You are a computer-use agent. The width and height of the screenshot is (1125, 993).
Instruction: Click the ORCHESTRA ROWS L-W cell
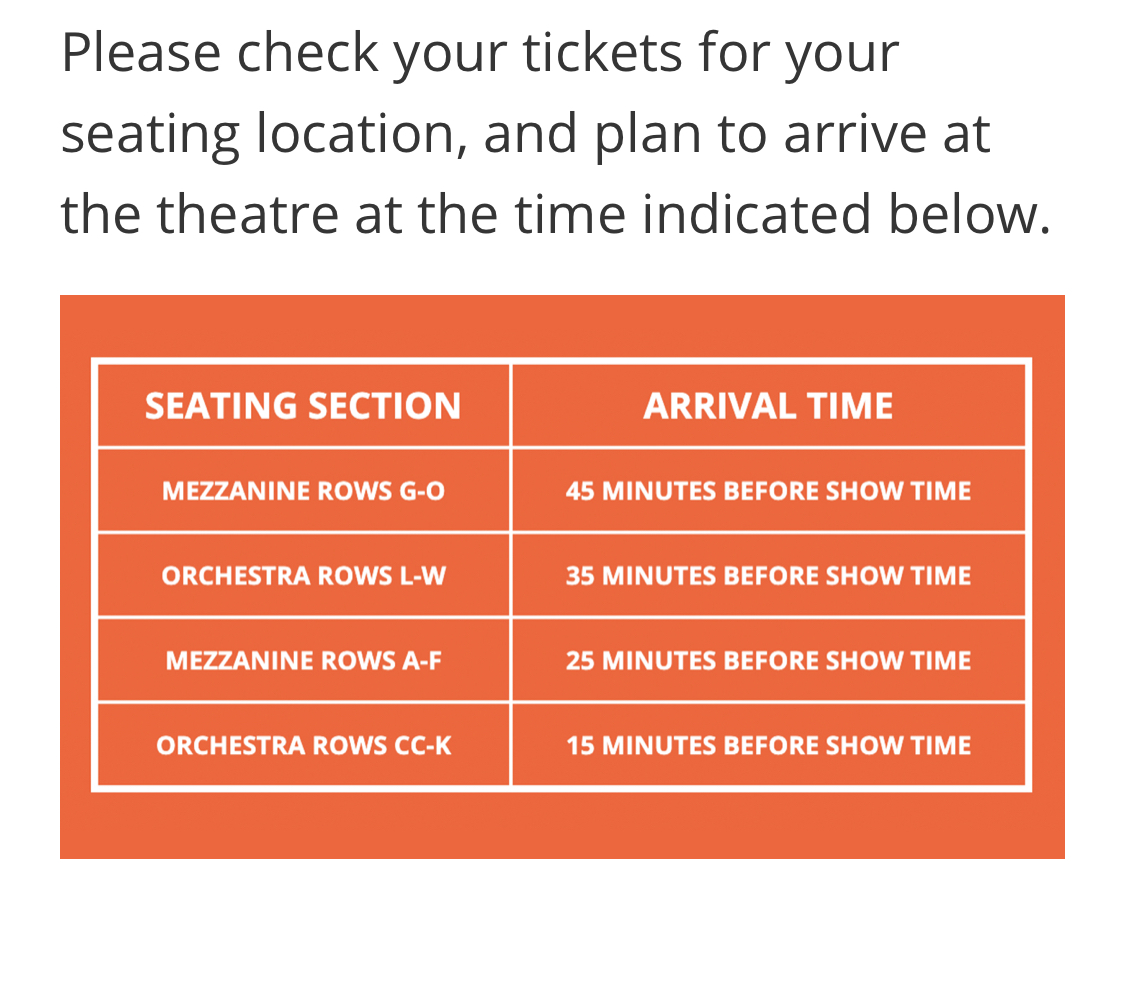[303, 576]
